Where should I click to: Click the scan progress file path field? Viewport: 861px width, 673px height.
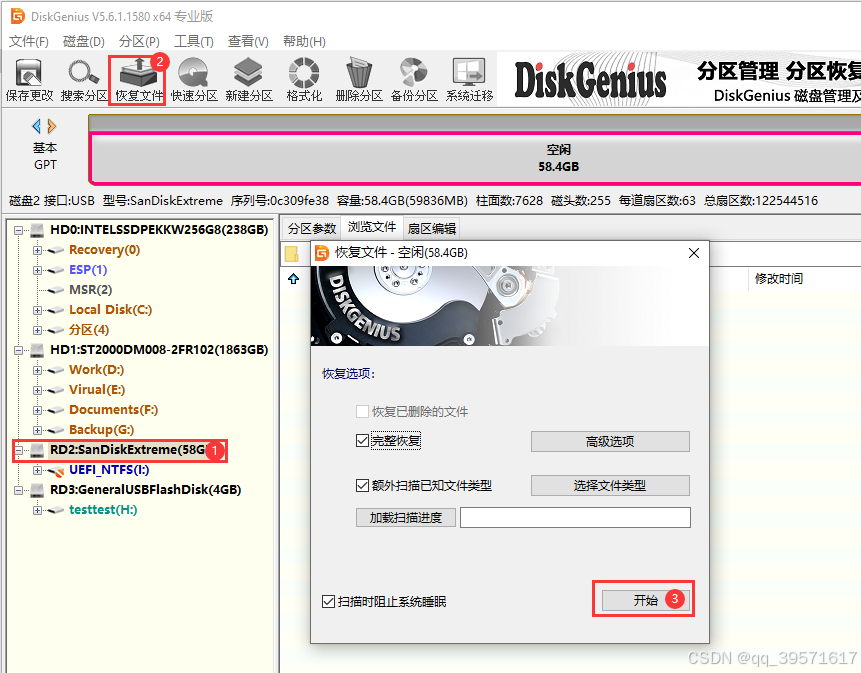tap(575, 518)
